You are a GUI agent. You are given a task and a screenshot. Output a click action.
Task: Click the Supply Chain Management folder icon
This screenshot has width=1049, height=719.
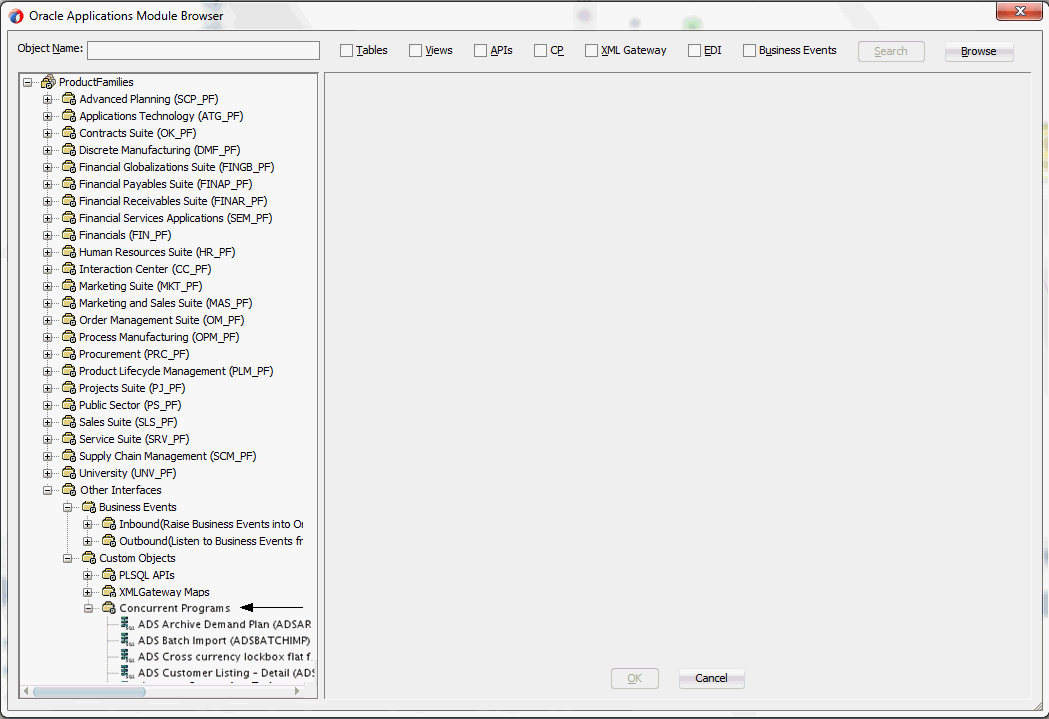tap(69, 456)
